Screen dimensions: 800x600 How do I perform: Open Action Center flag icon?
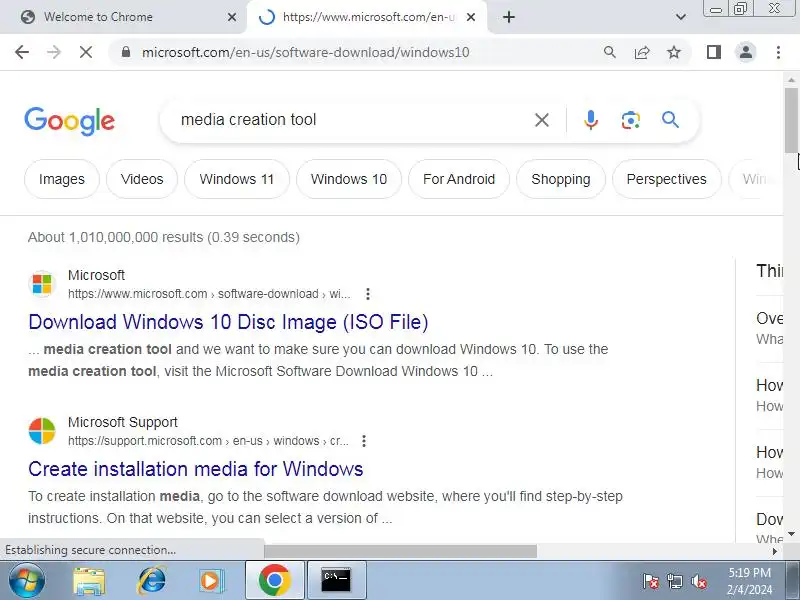pos(650,581)
